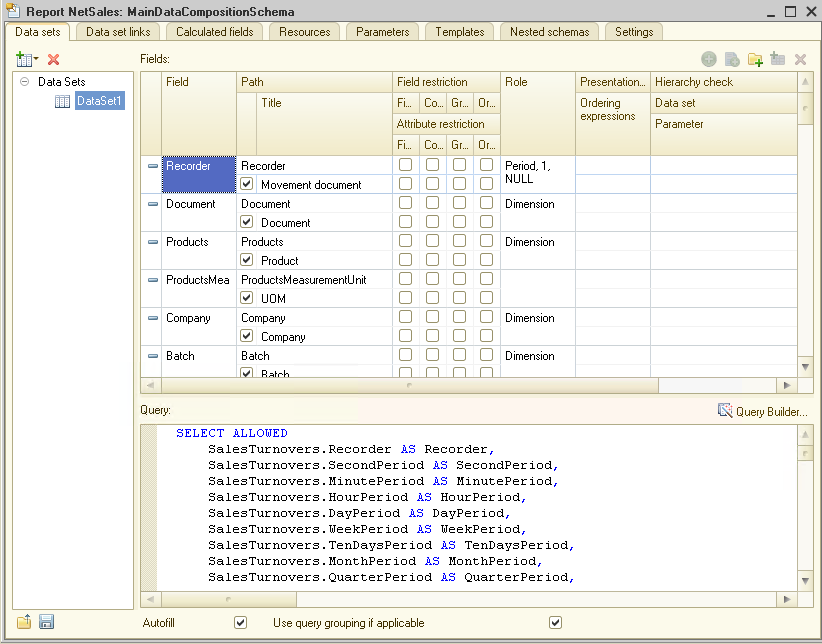
Task: Switch to the Calculated fields tab
Action: [214, 32]
